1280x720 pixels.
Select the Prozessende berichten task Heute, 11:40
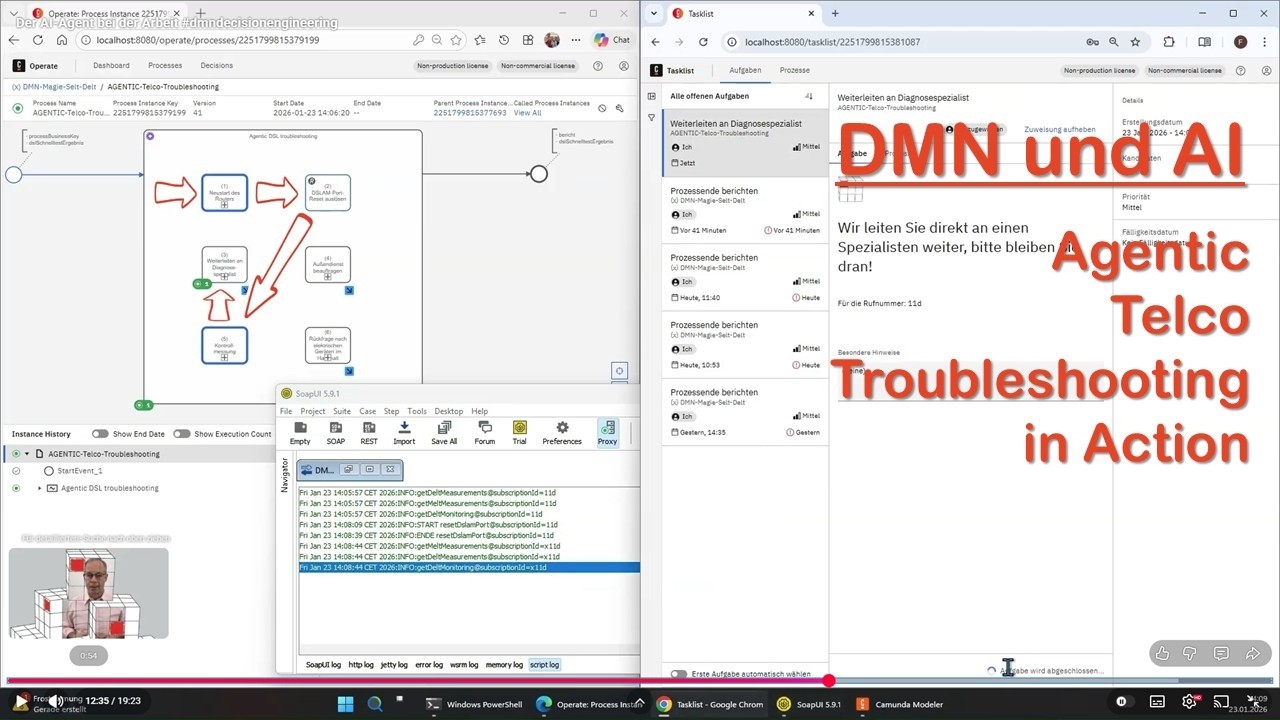click(x=745, y=276)
